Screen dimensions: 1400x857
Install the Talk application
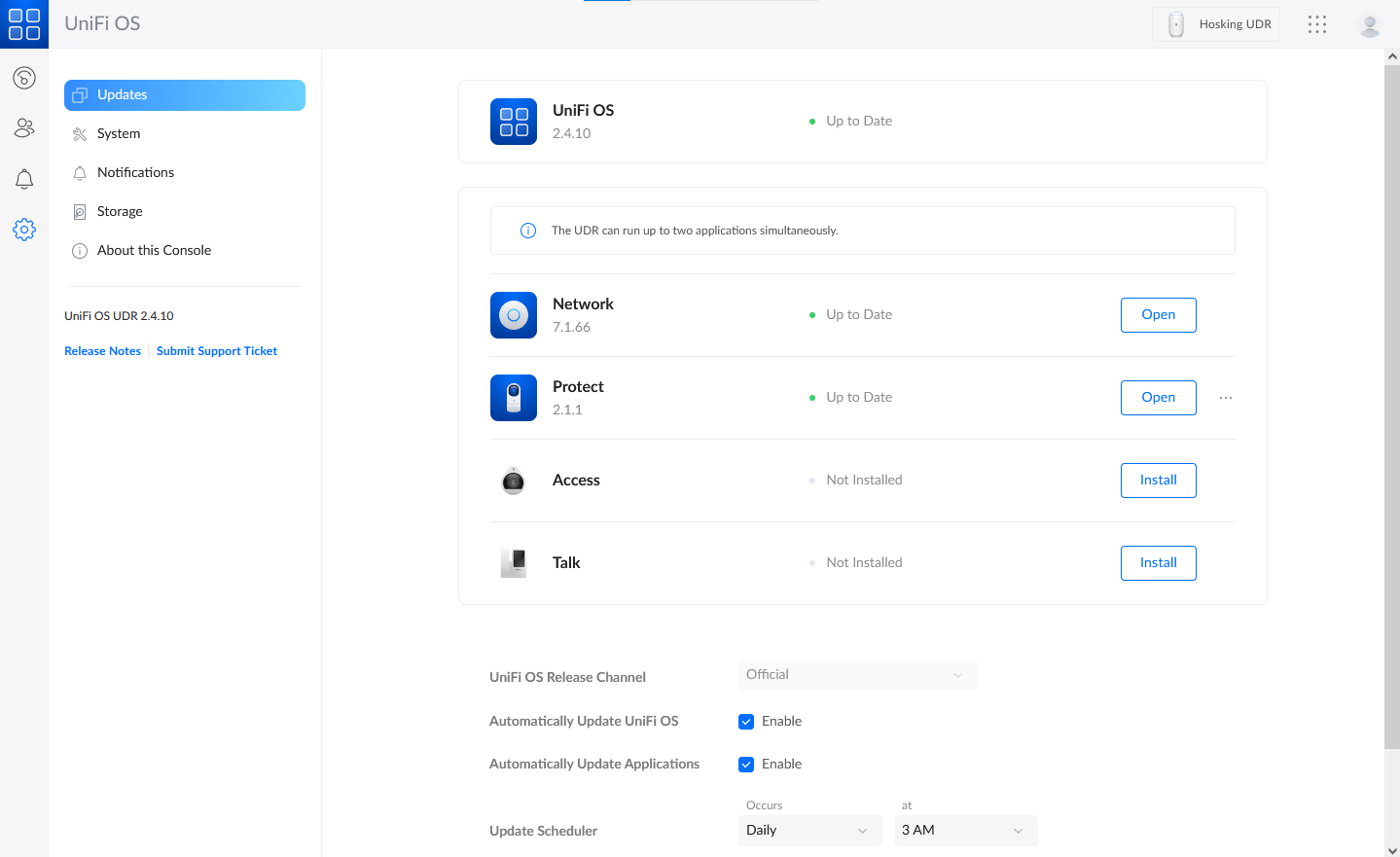(x=1158, y=563)
